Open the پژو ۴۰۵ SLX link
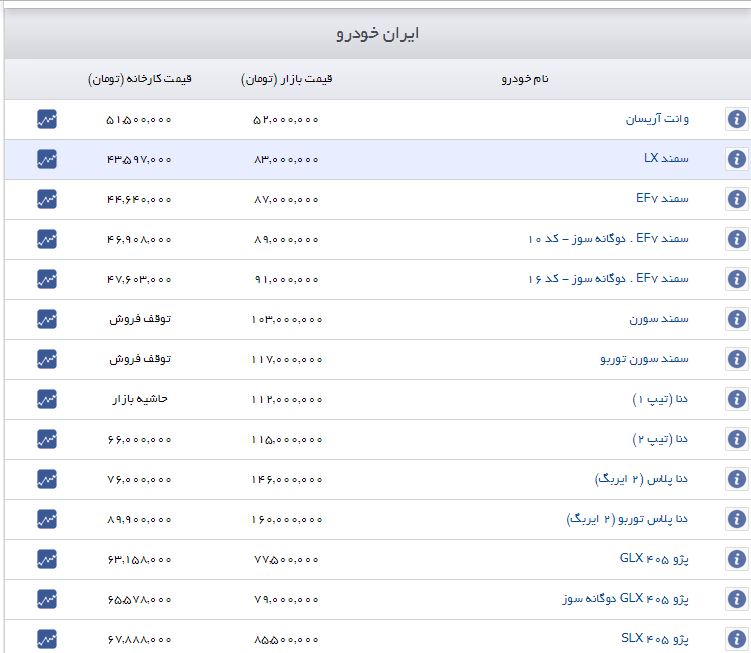 [655, 639]
